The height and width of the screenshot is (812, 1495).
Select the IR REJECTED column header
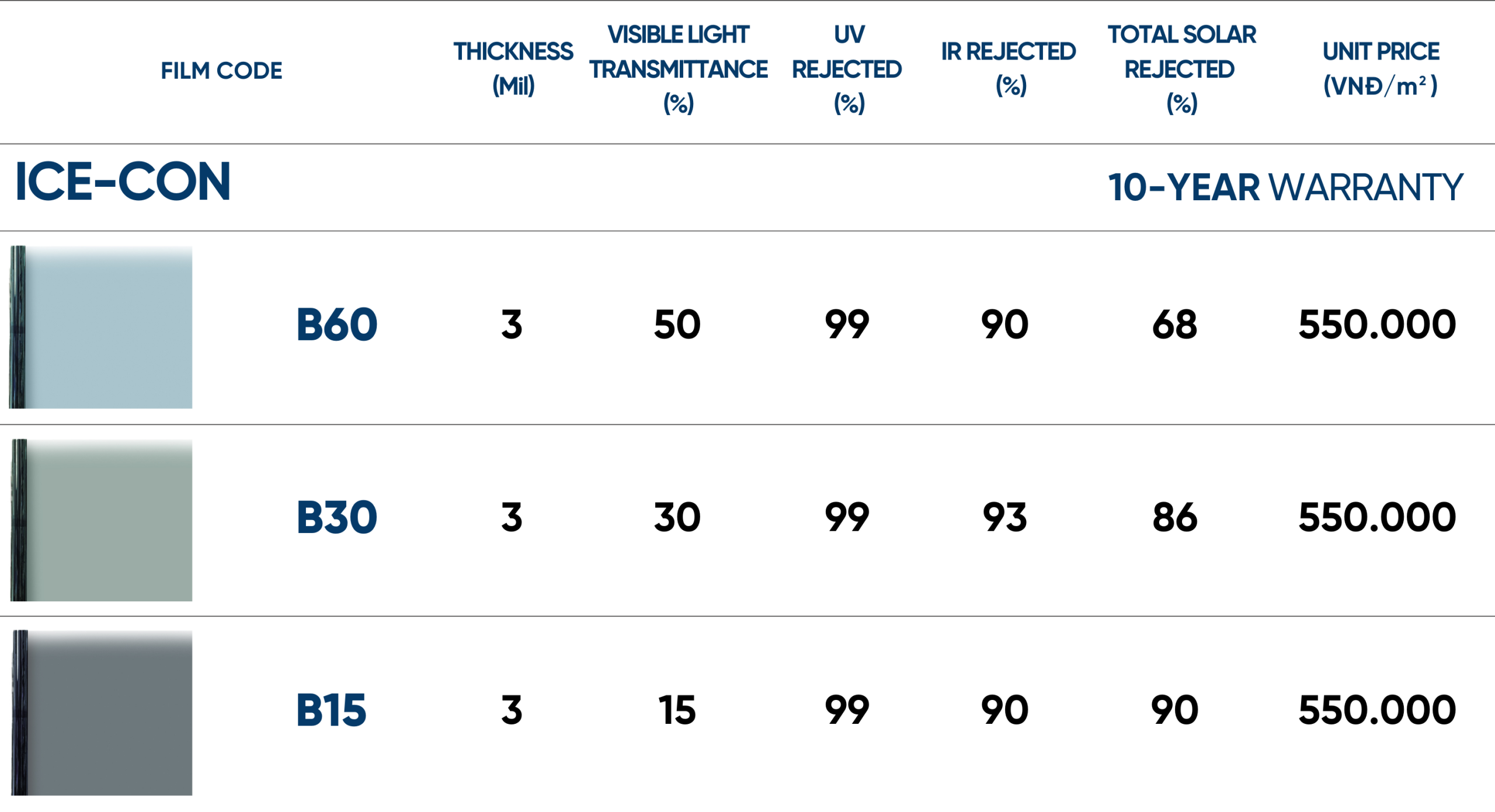(x=1009, y=68)
